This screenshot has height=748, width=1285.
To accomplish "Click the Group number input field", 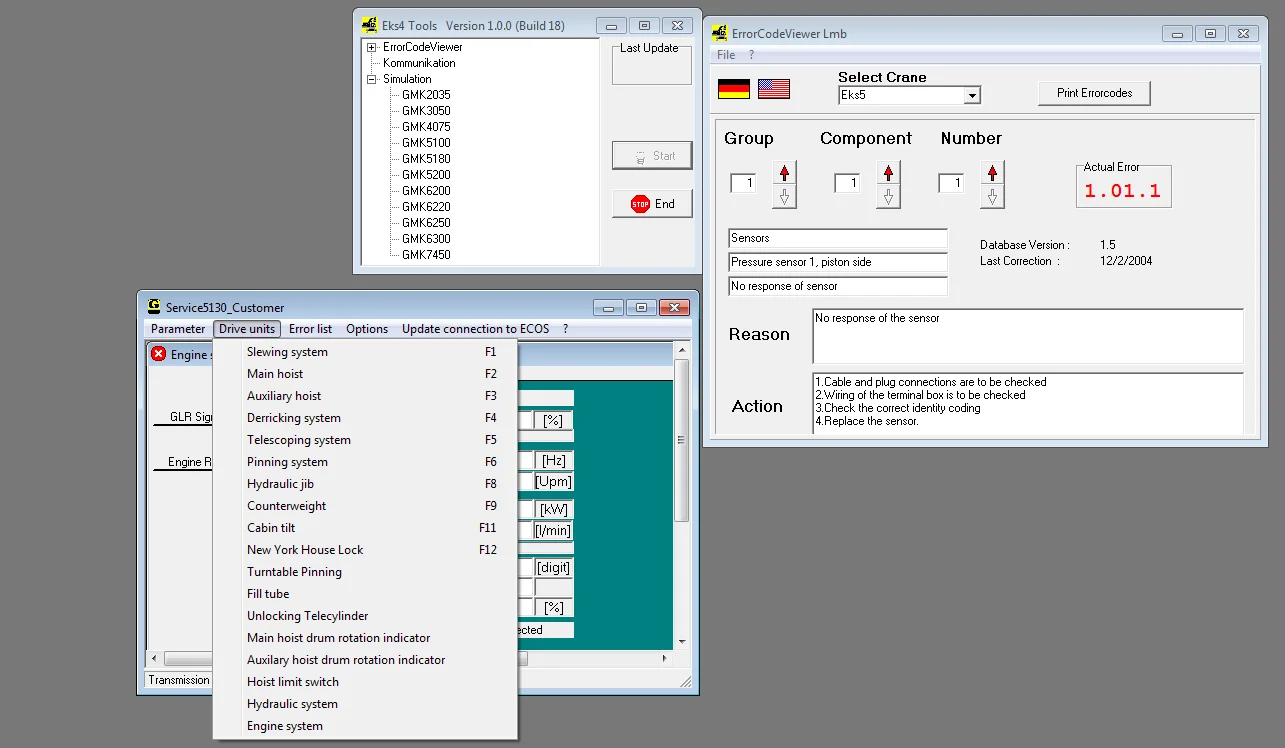I will (x=743, y=183).
